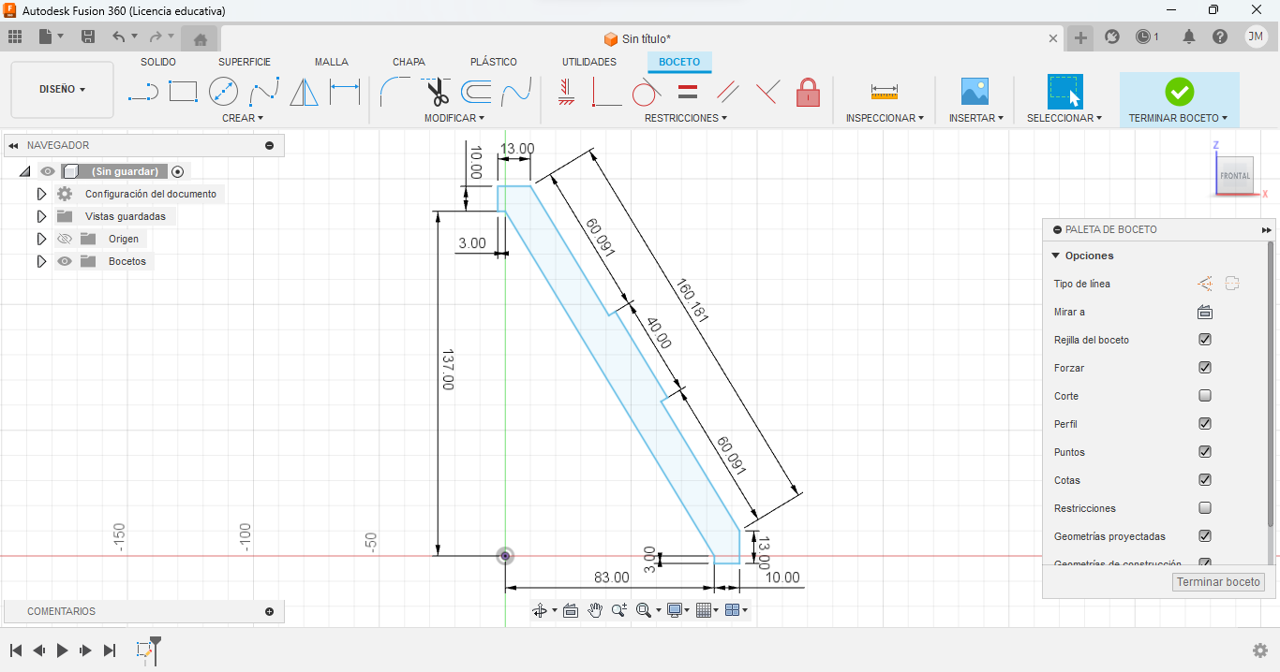Click the green Terminar Boceto checkmark
Image resolution: width=1280 pixels, height=672 pixels.
coord(1180,91)
